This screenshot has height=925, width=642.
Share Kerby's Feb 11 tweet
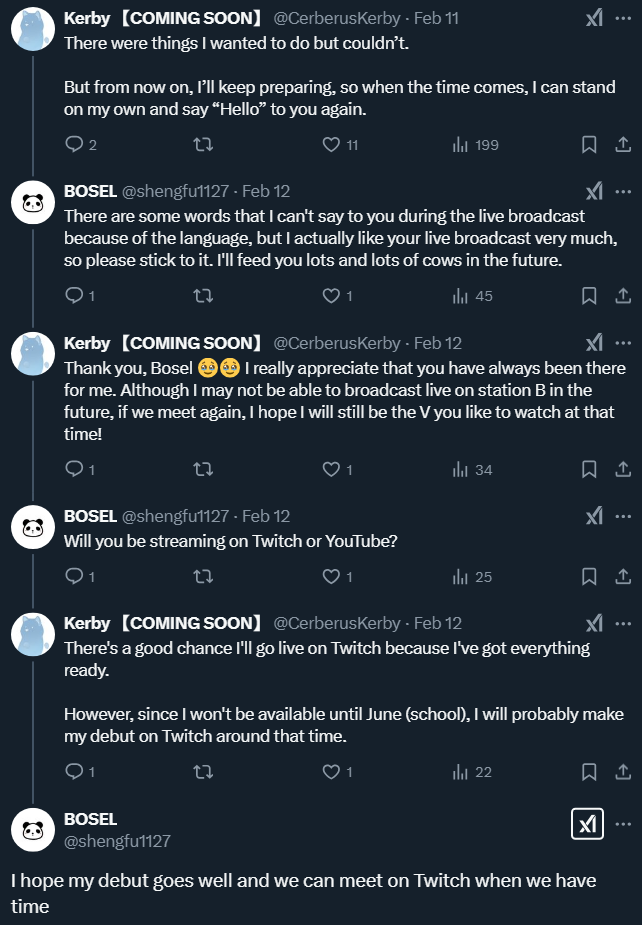point(622,145)
